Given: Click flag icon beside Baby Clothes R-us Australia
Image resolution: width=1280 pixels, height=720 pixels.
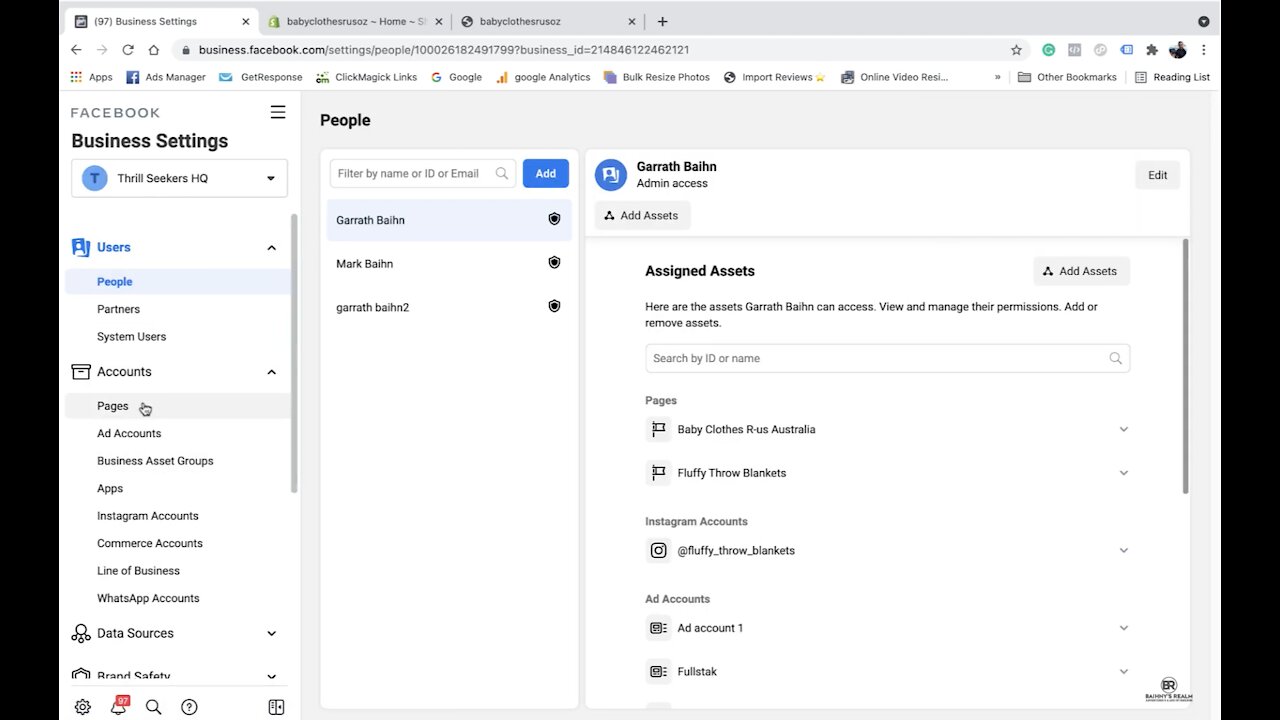Looking at the screenshot, I should click(x=658, y=429).
